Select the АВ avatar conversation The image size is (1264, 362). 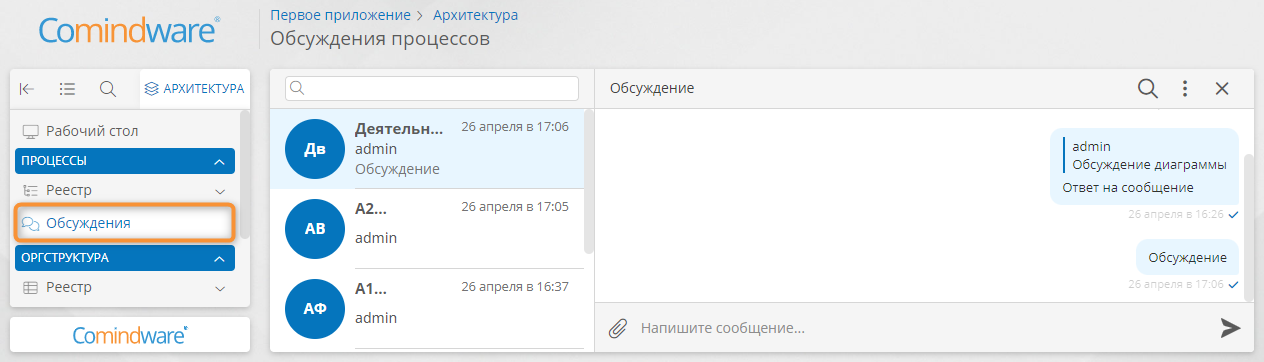click(x=315, y=228)
